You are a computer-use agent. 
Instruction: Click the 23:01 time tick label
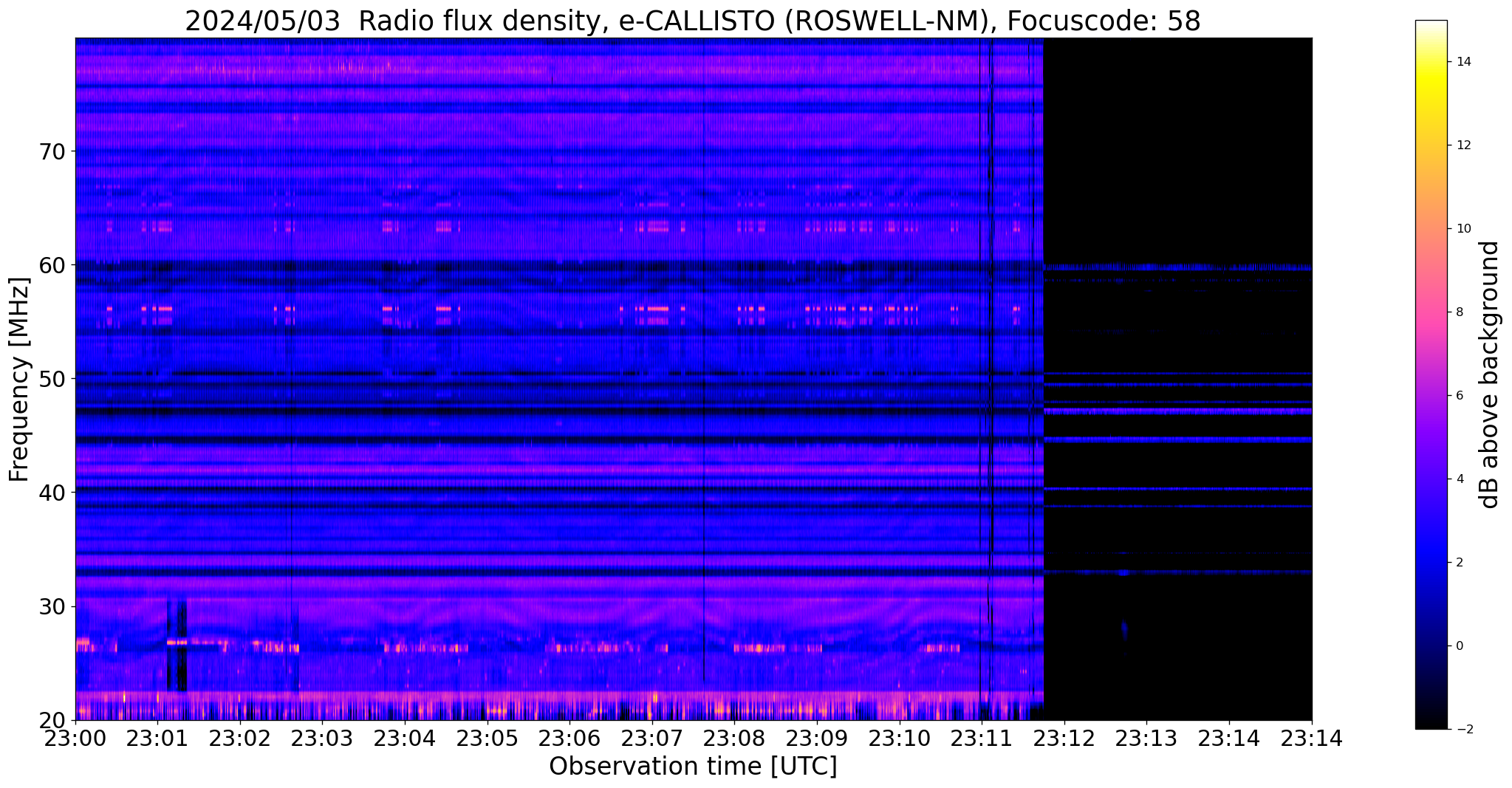(x=157, y=738)
